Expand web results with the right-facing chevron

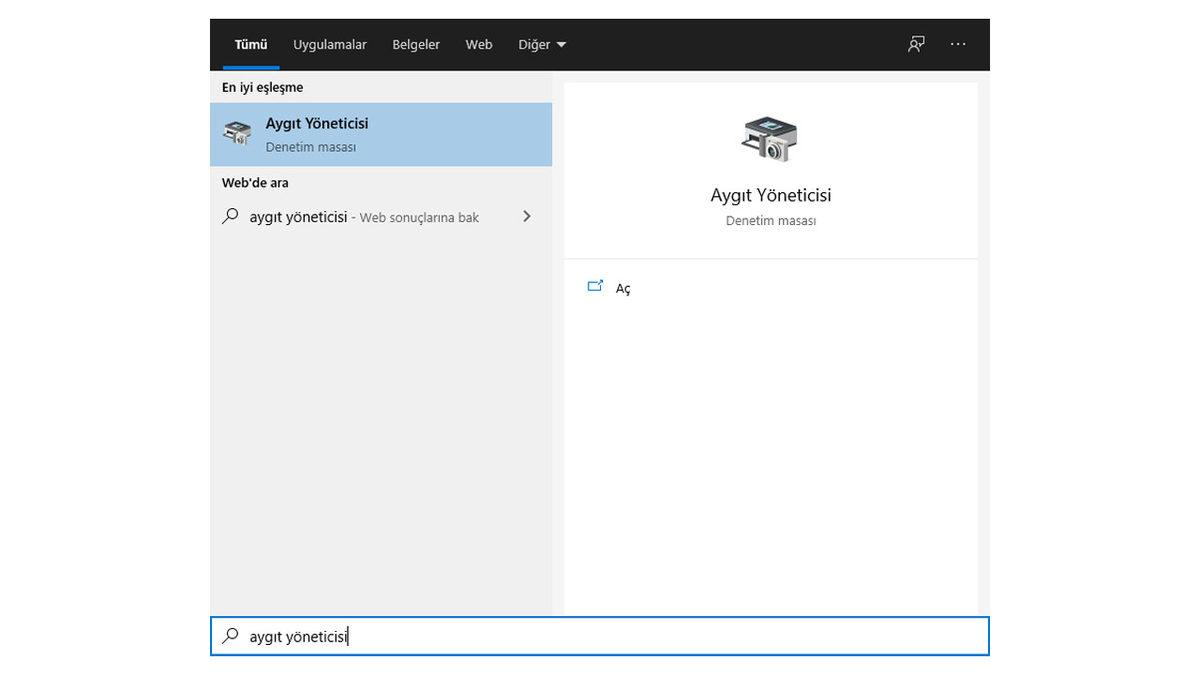[527, 216]
